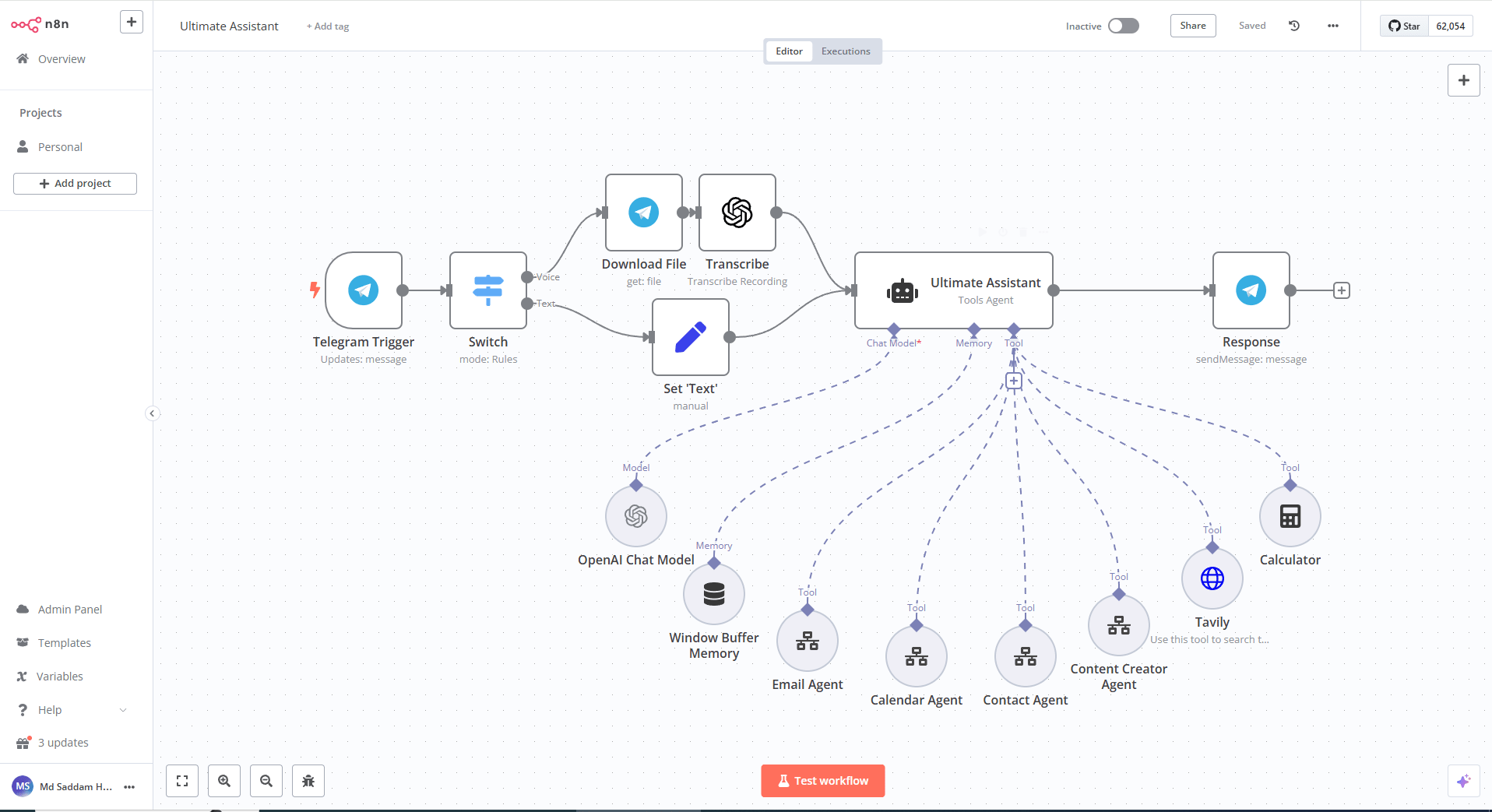Open the Calculator tool node
1492x812 pixels.
tap(1290, 516)
